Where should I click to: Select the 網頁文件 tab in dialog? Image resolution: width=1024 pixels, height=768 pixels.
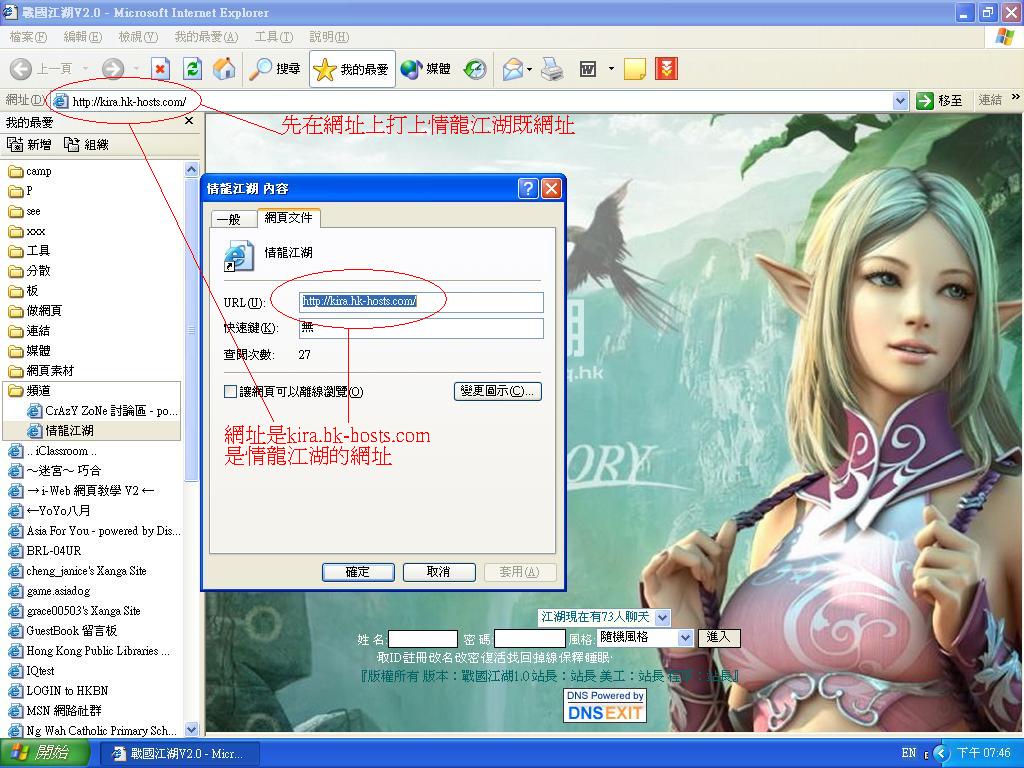(x=289, y=217)
